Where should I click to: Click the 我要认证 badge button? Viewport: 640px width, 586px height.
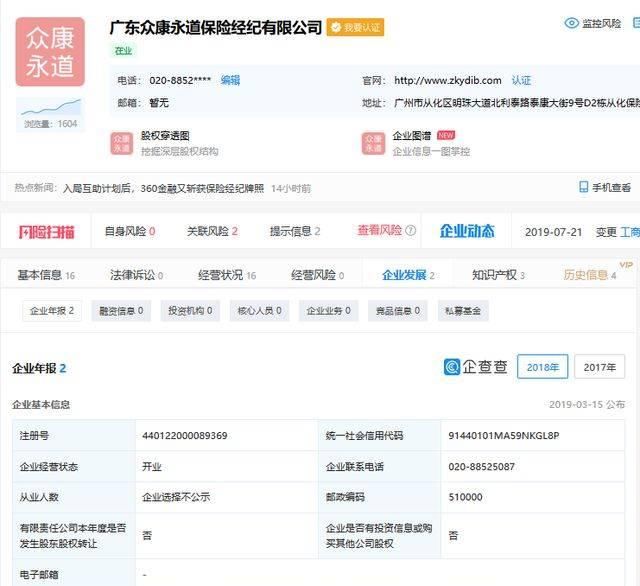pos(355,27)
